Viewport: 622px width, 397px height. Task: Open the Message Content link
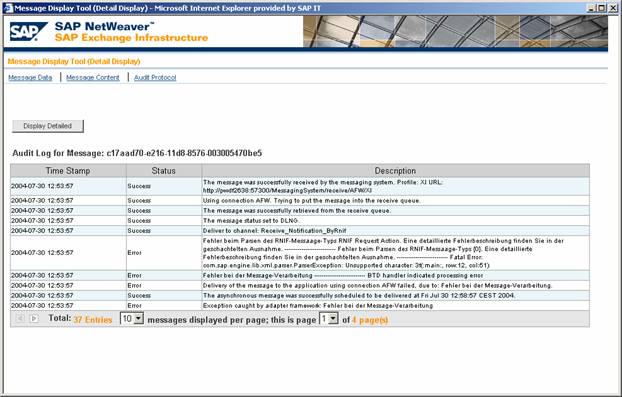[x=93, y=78]
